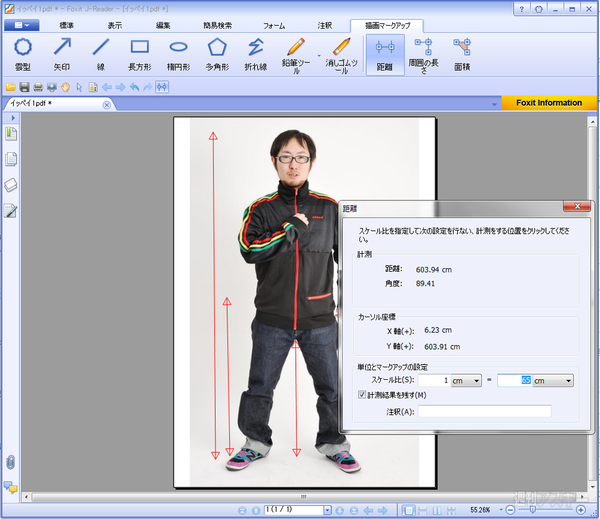Viewport: 600px width, 519px height.
Task: Go to the next page button
Action: (x=339, y=511)
